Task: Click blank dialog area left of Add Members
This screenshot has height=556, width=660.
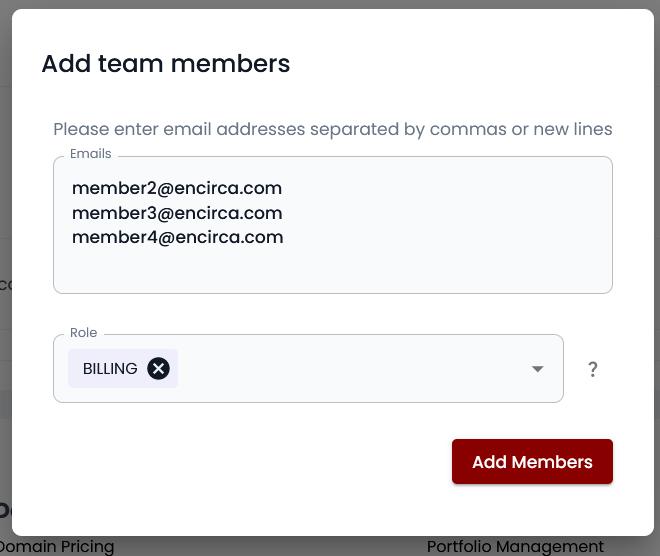Action: tap(250, 462)
